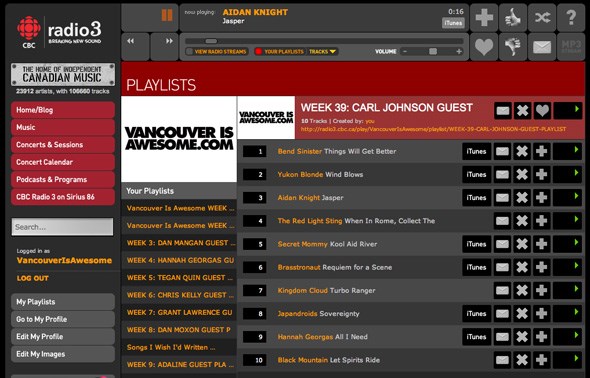The height and width of the screenshot is (378, 590).
Task: Click the thumbs up icon in player
Action: [x=513, y=18]
